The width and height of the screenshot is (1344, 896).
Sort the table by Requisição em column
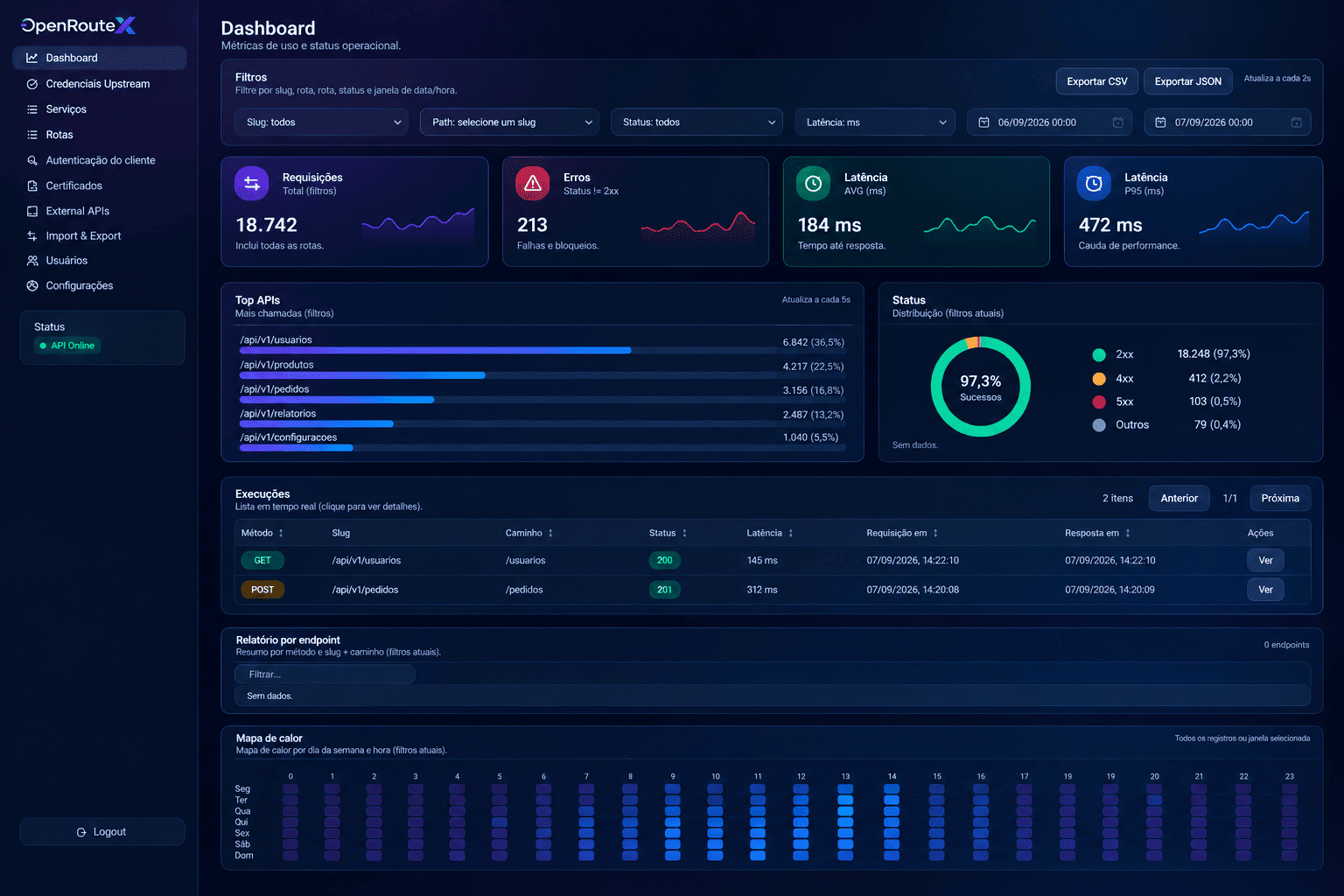click(x=902, y=533)
